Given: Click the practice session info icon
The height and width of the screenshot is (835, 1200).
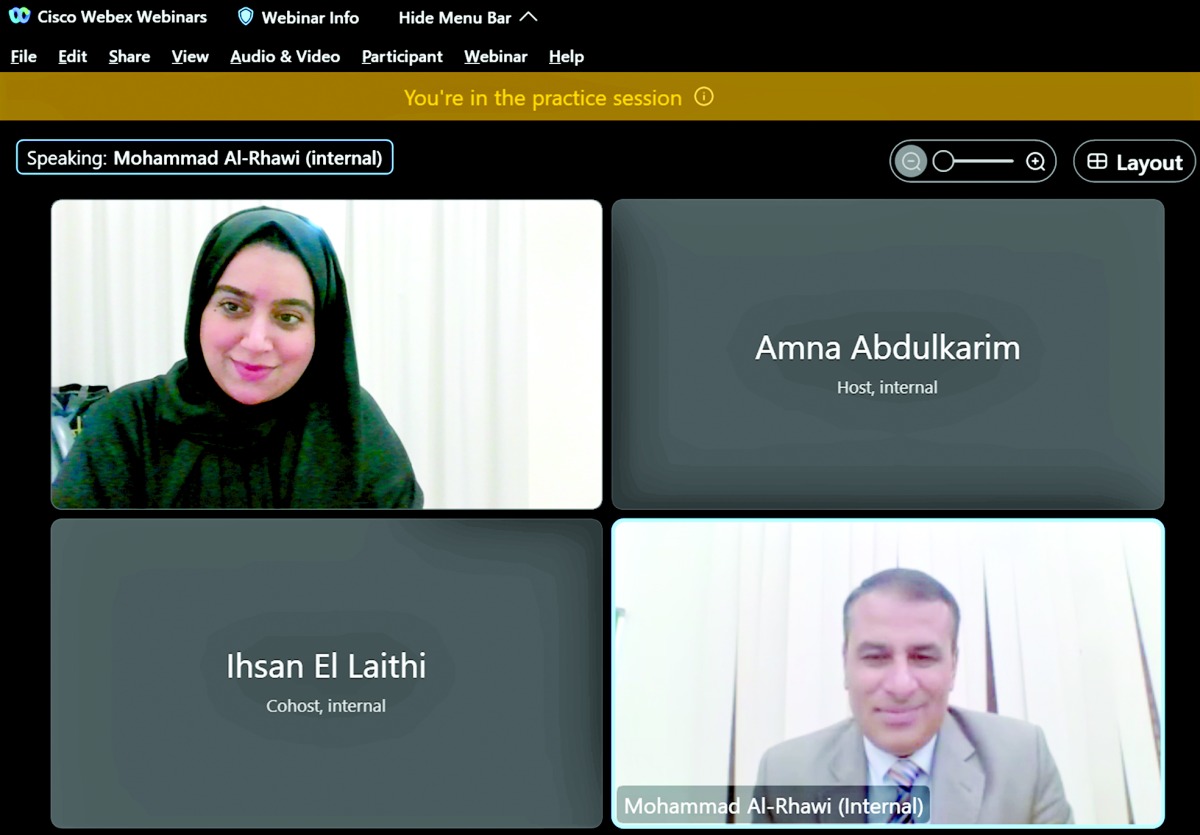Looking at the screenshot, I should pos(704,97).
